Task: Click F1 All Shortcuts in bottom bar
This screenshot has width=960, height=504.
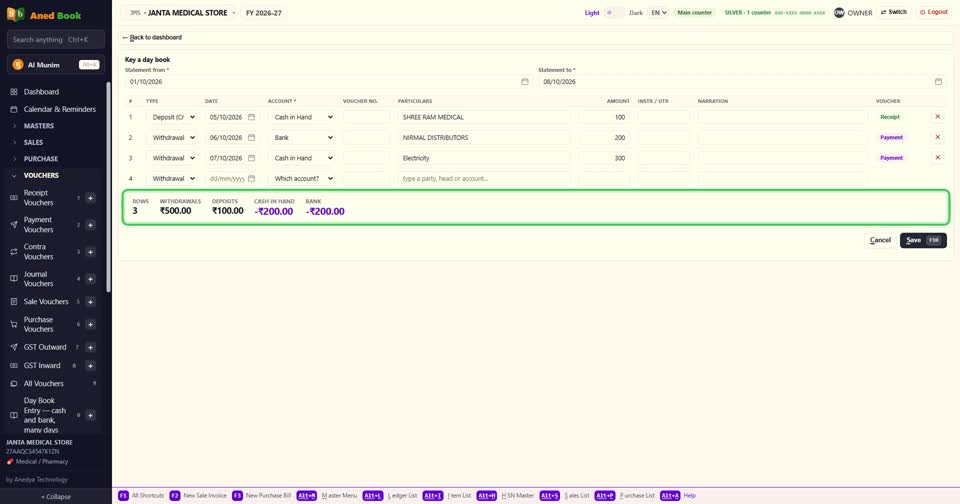Action: (141, 495)
